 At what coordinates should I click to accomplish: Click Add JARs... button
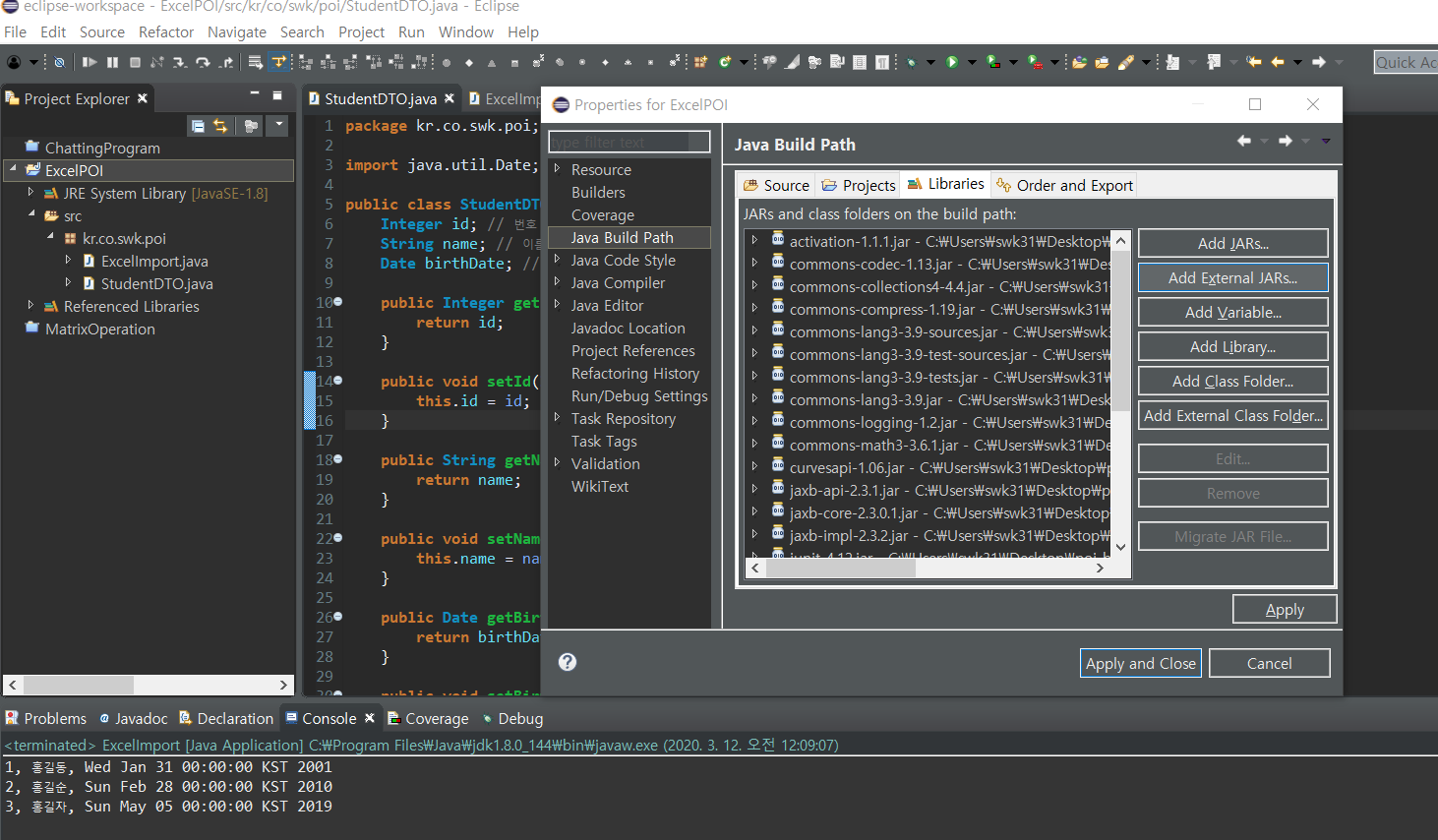(1233, 243)
